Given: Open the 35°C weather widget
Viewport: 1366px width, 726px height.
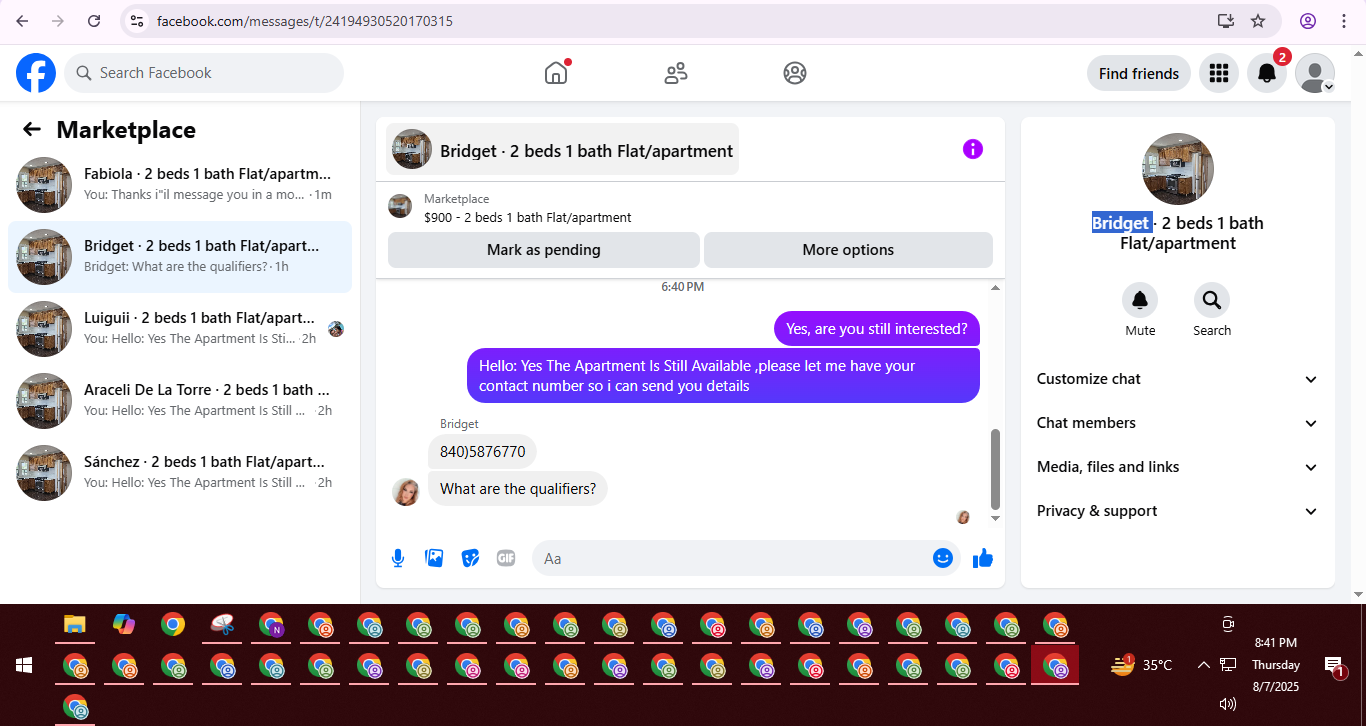Looking at the screenshot, I should point(1143,665).
